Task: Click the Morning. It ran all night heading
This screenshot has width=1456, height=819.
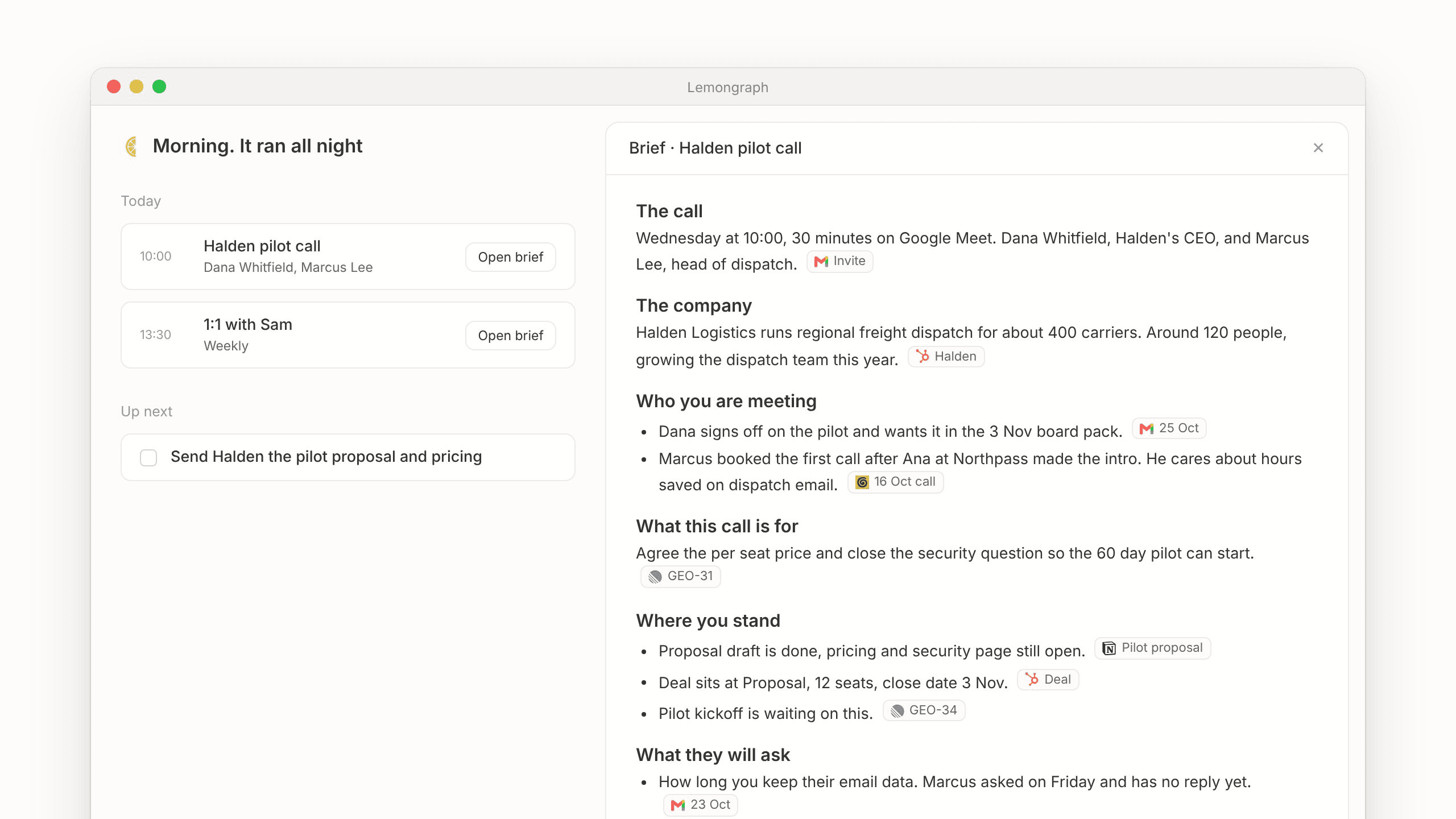Action: click(257, 146)
